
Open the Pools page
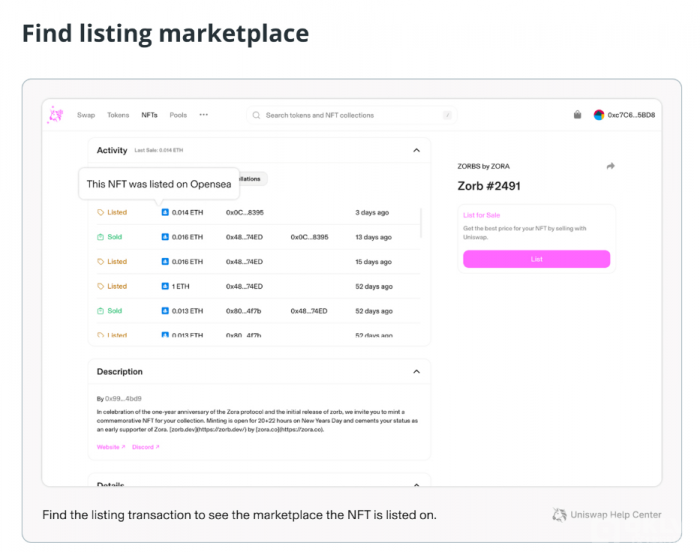(178, 115)
